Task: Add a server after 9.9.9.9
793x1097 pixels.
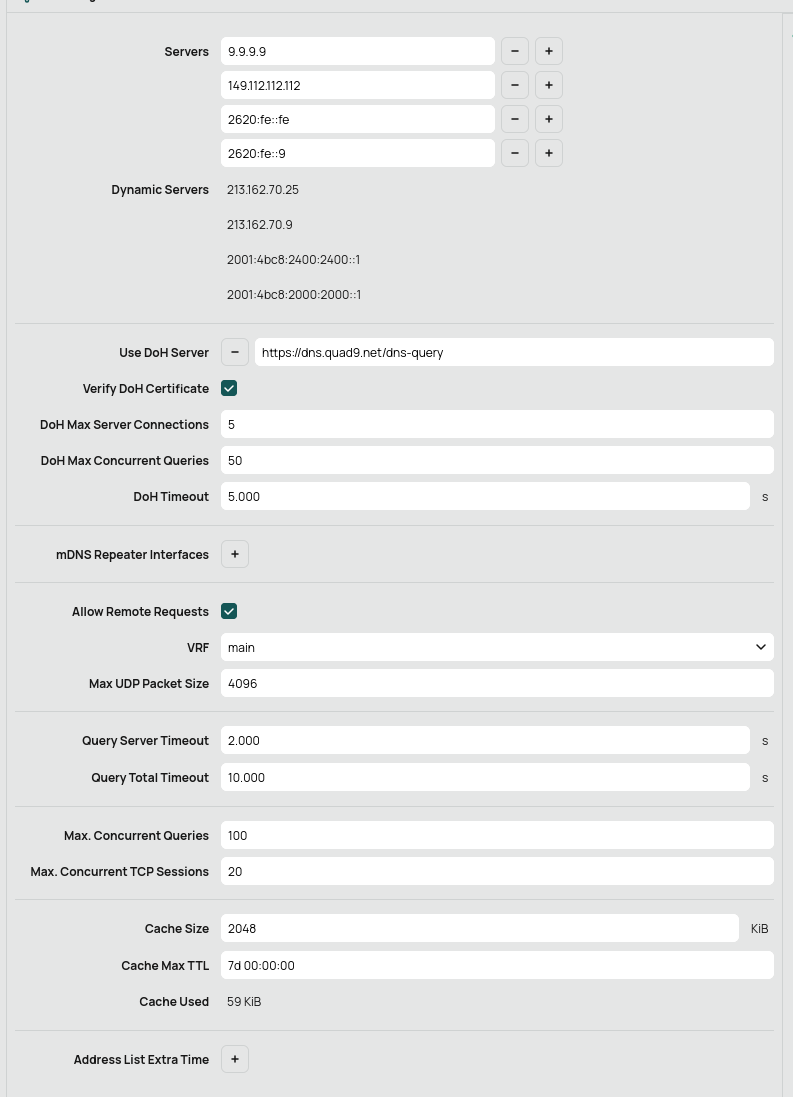Action: pyautogui.click(x=549, y=51)
